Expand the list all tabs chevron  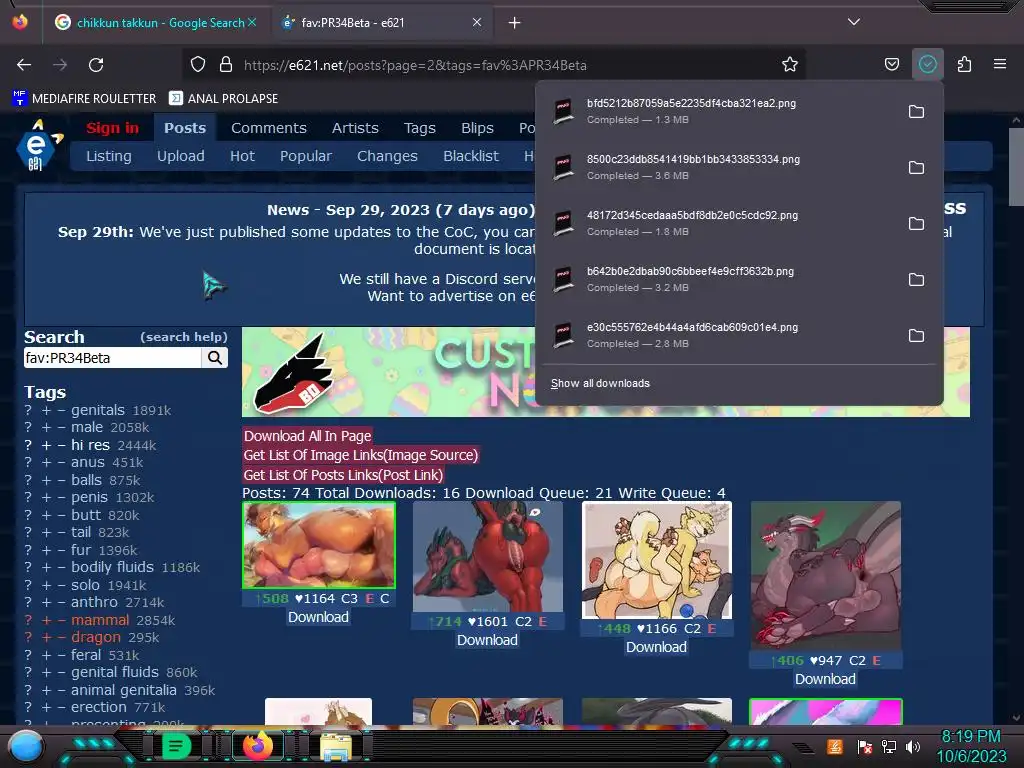coord(854,22)
